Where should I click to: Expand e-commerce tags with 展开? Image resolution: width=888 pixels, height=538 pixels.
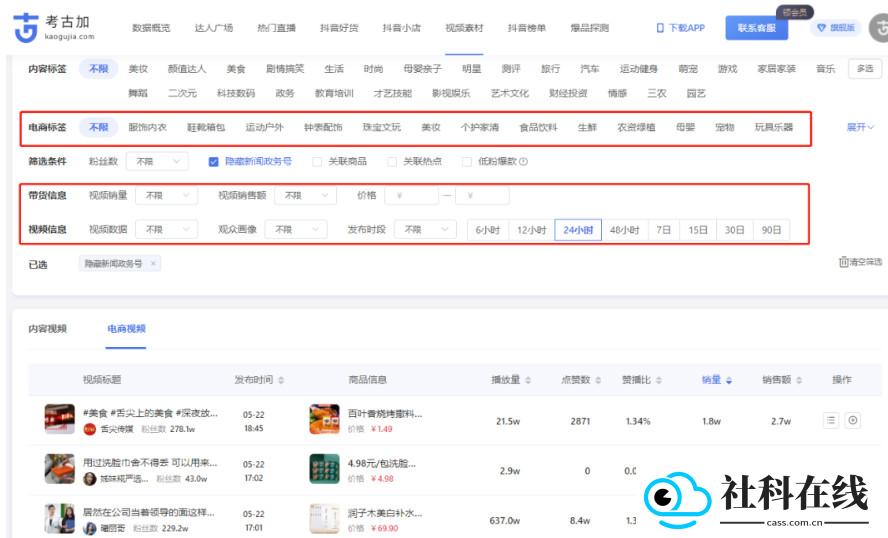(860, 127)
